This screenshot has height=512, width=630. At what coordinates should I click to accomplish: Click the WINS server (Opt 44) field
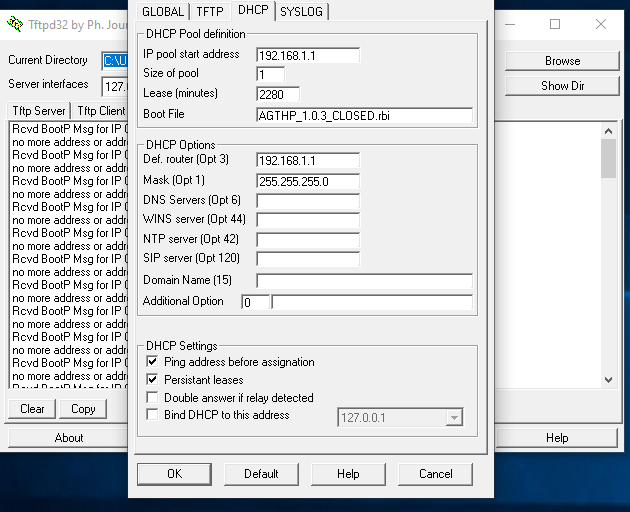tap(308, 220)
